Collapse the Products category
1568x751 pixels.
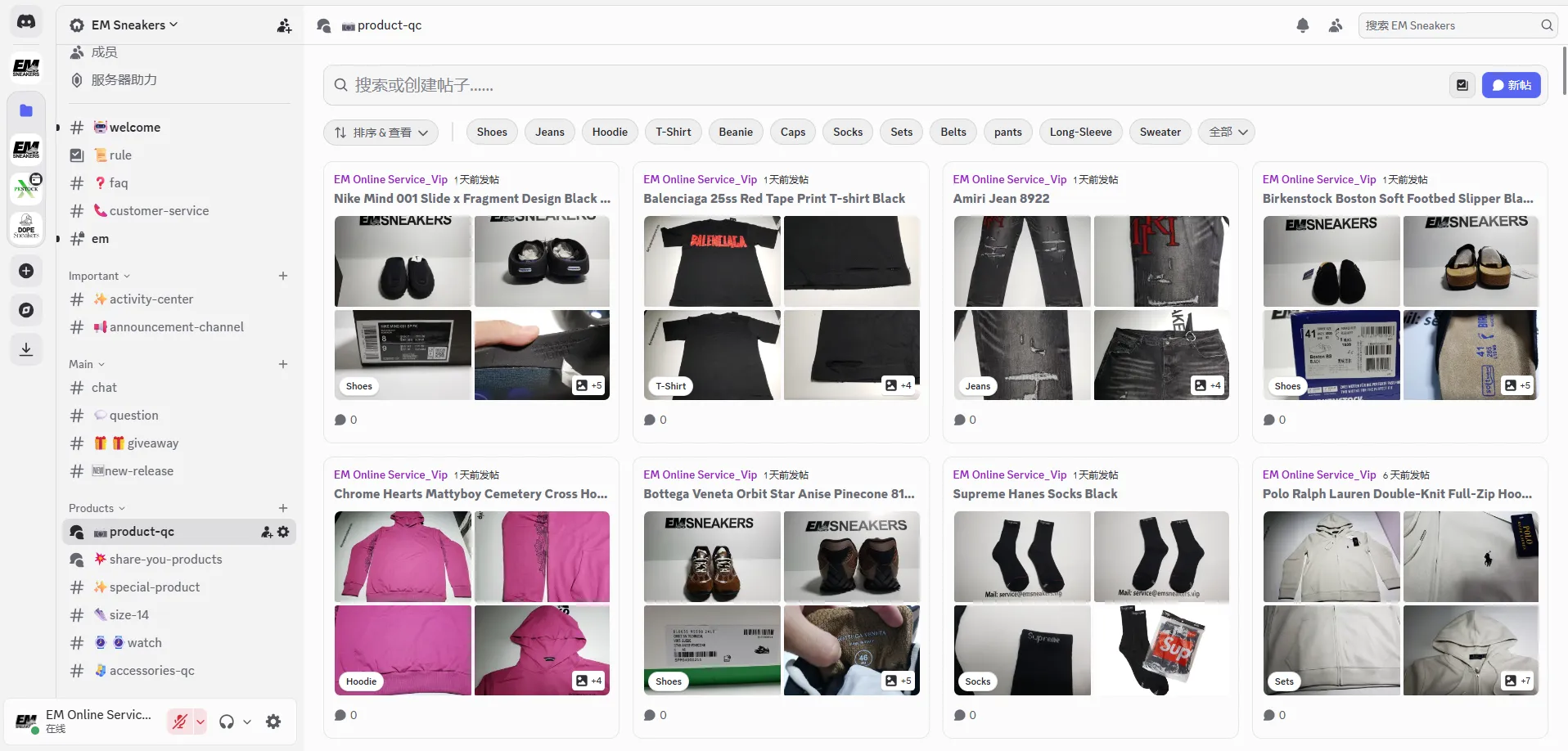pyautogui.click(x=97, y=509)
